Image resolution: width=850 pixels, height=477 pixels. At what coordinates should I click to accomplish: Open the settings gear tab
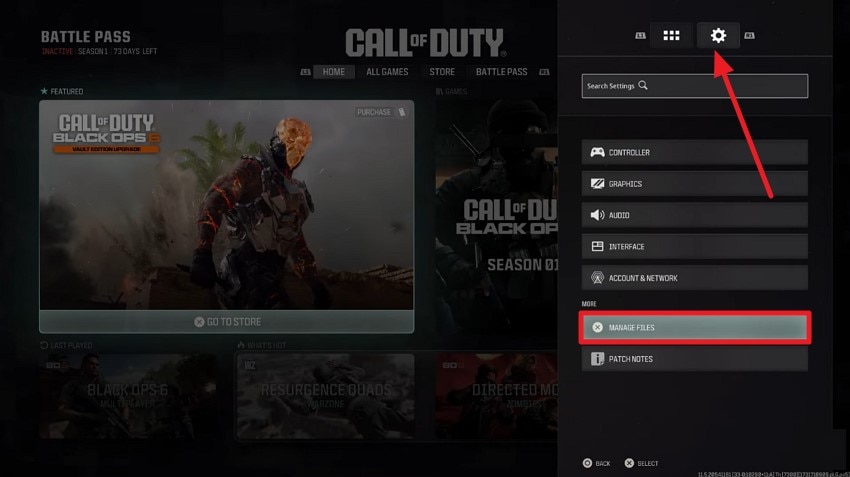(x=718, y=36)
